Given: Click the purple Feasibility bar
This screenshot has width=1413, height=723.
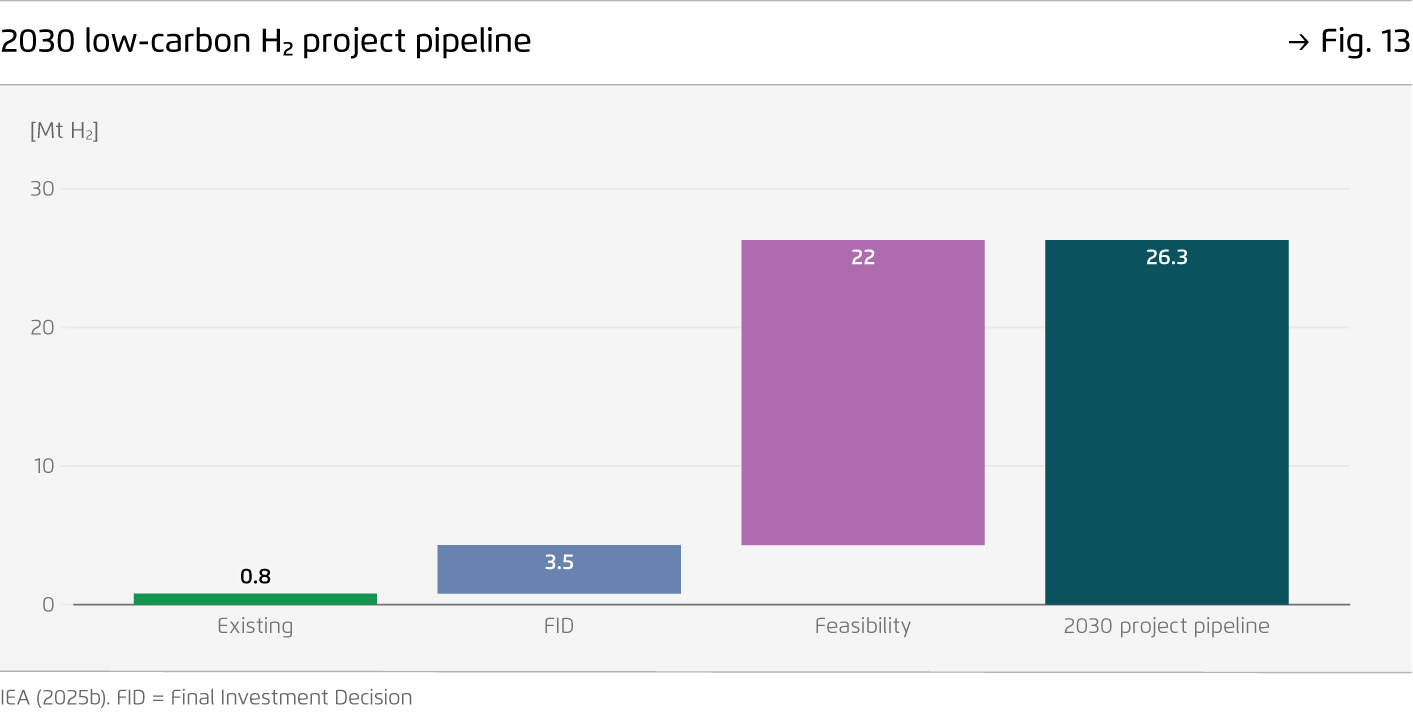Looking at the screenshot, I should pos(863,400).
